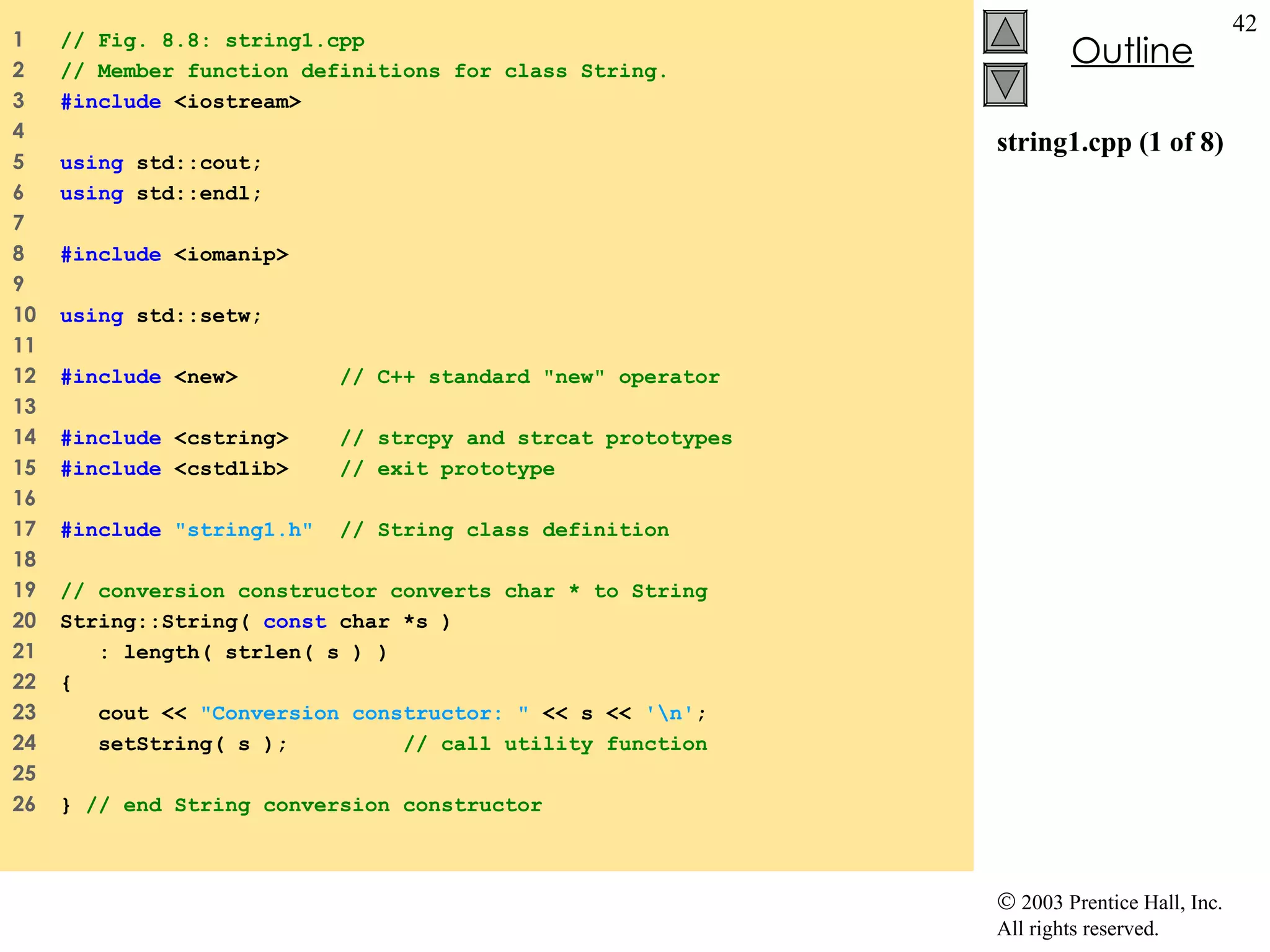The image size is (1270, 952).
Task: Click line number 12
Action: click(x=24, y=376)
